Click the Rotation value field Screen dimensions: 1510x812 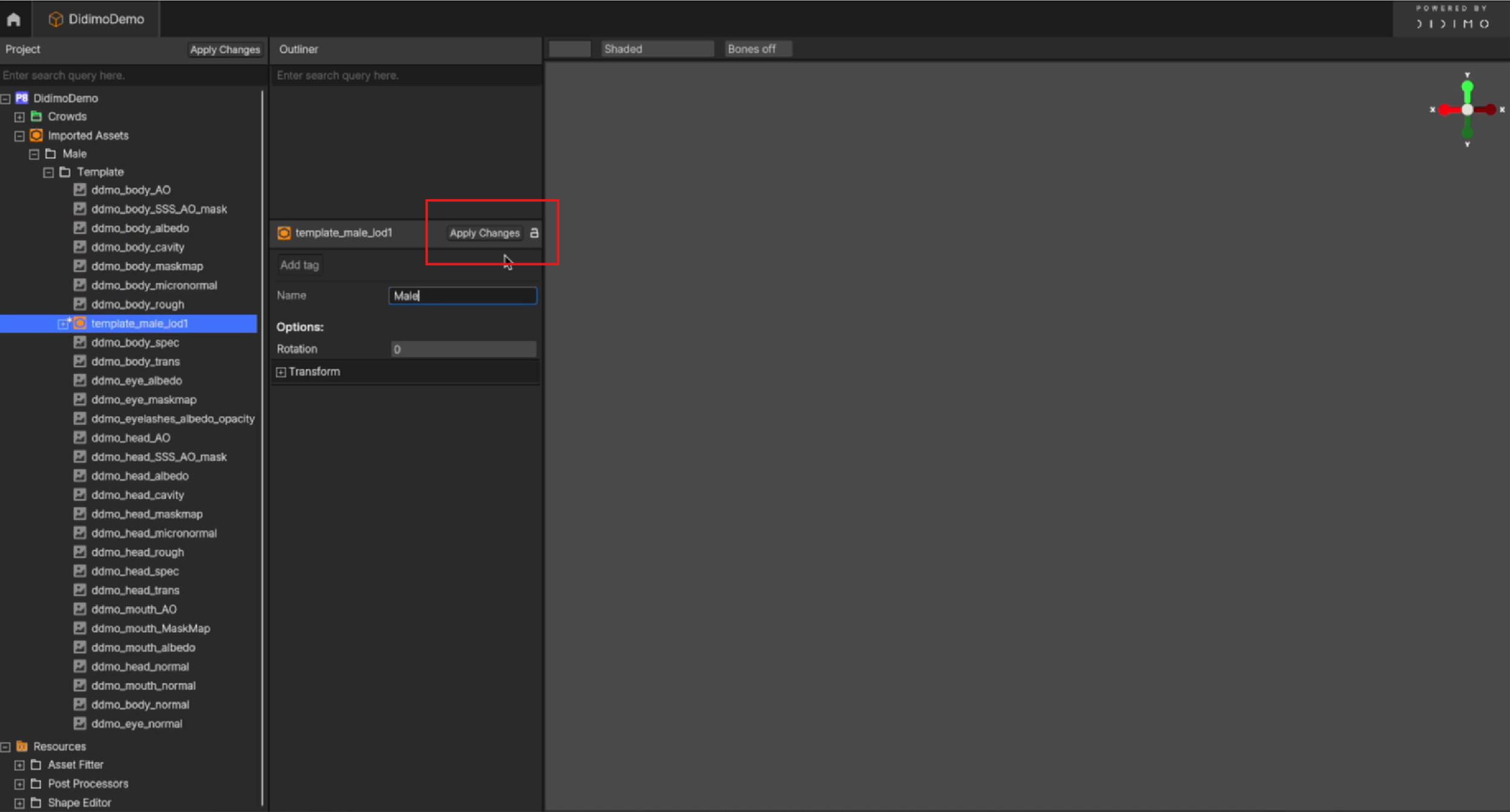463,349
